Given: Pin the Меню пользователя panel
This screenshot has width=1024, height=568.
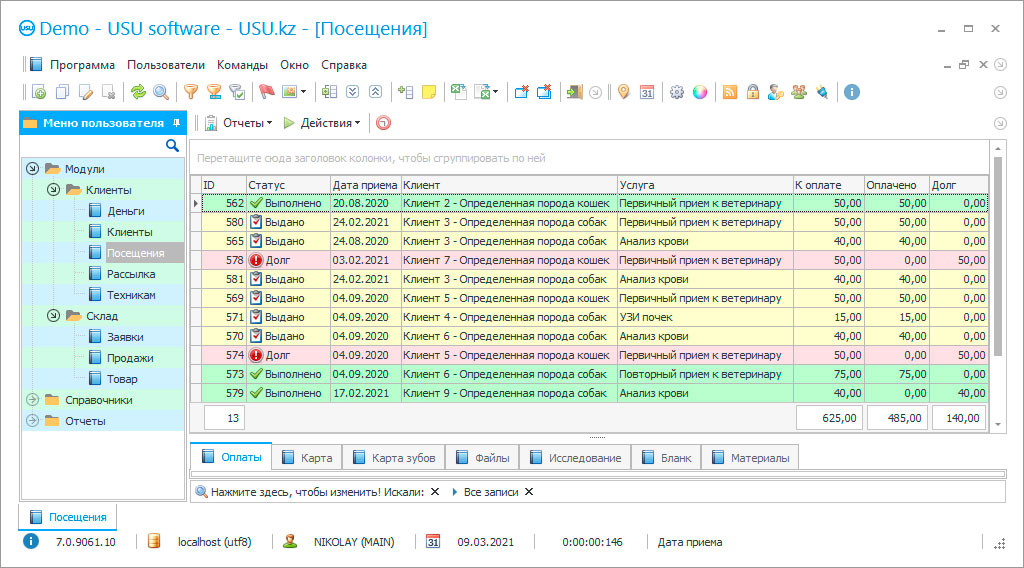Looking at the screenshot, I should tap(176, 123).
